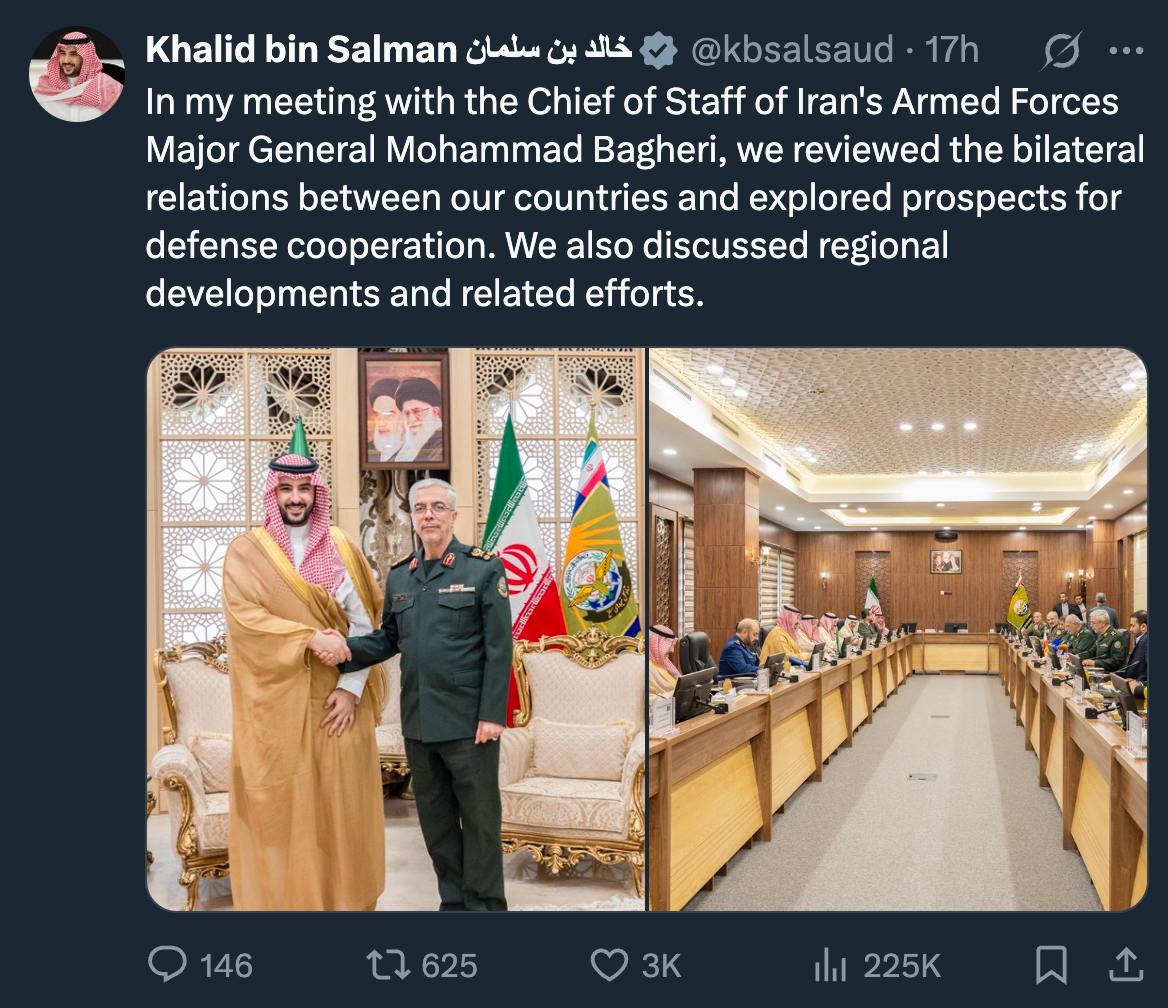1168x1008 pixels.
Task: Bookmark this post
Action: [1050, 964]
